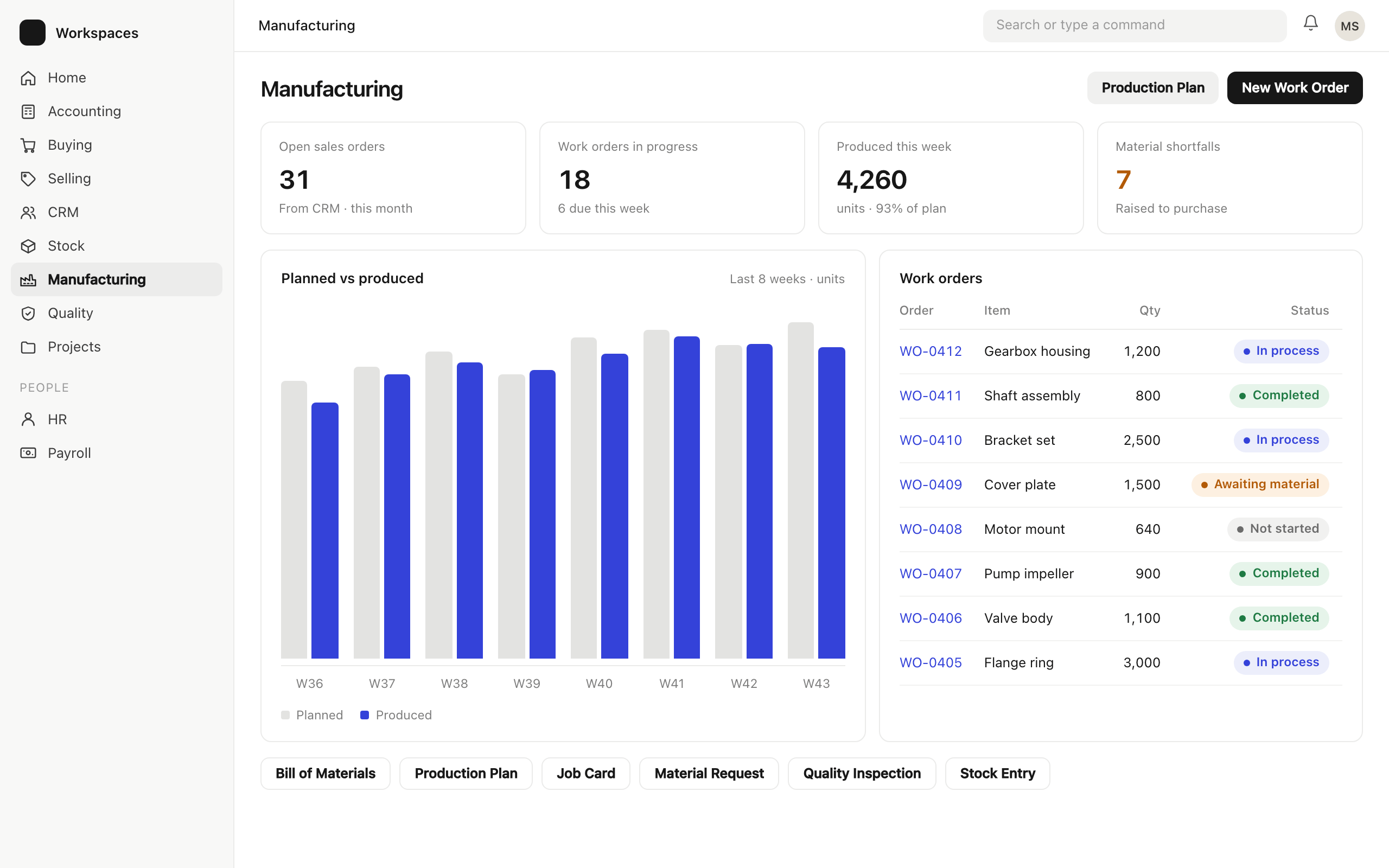
Task: Open the Open sales orders card
Action: (393, 178)
